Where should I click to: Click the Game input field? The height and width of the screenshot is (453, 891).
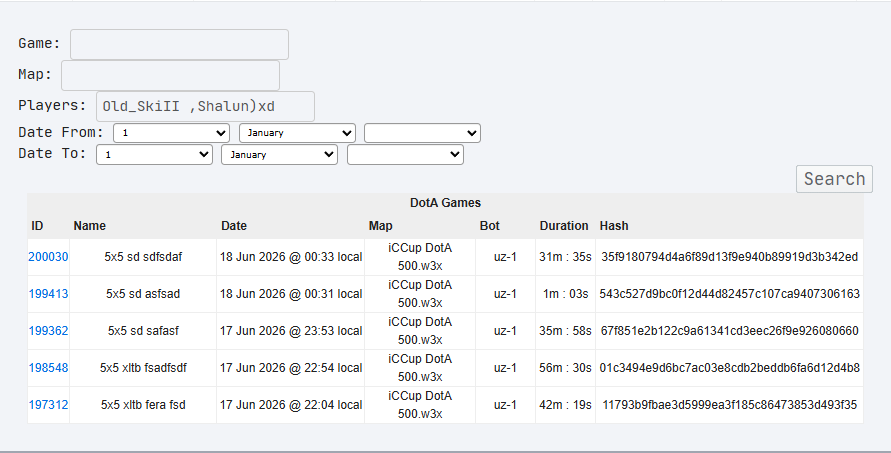coord(179,44)
